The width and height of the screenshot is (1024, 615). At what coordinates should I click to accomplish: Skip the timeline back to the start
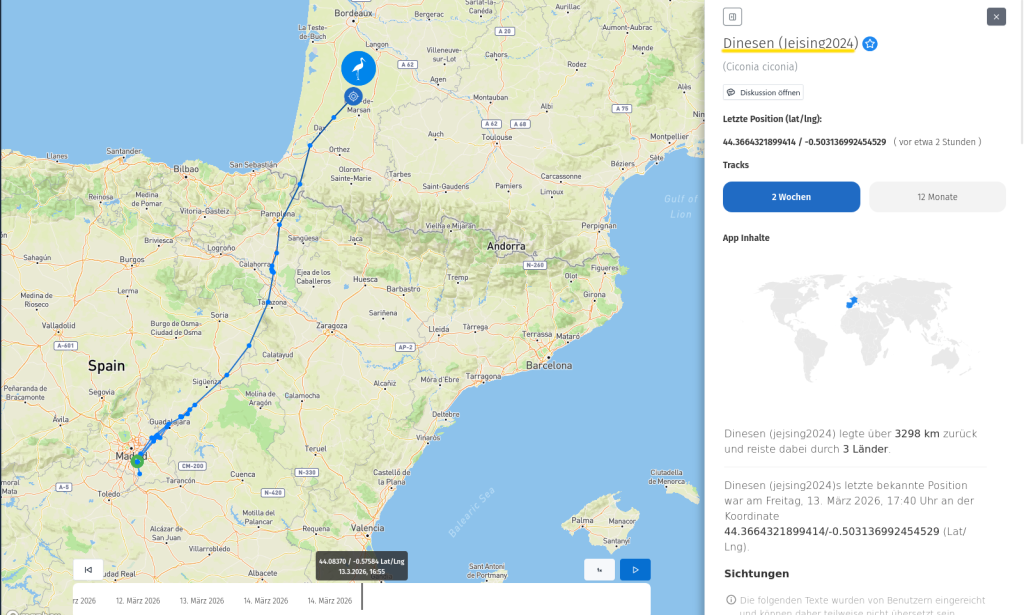89,570
